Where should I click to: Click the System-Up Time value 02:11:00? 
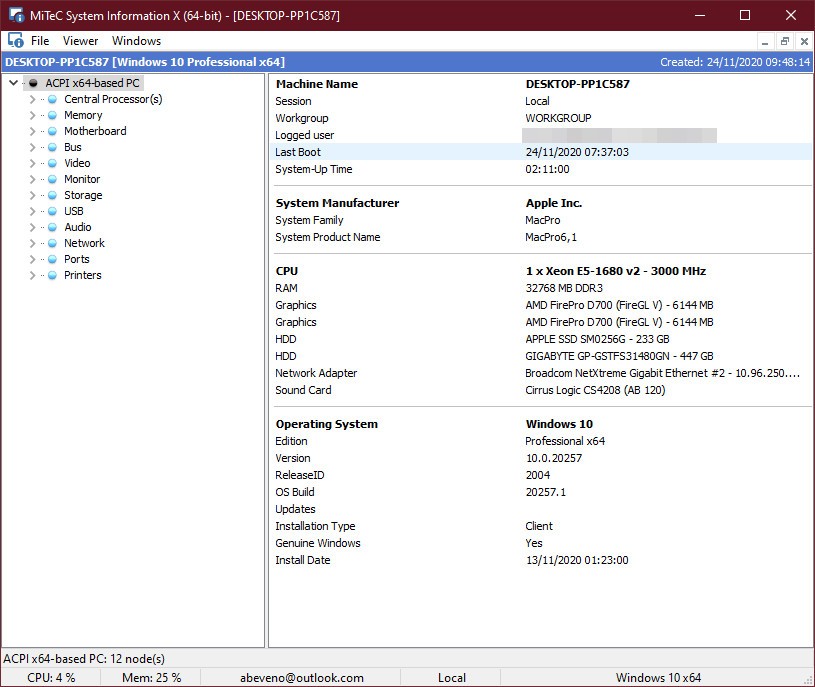[547, 169]
